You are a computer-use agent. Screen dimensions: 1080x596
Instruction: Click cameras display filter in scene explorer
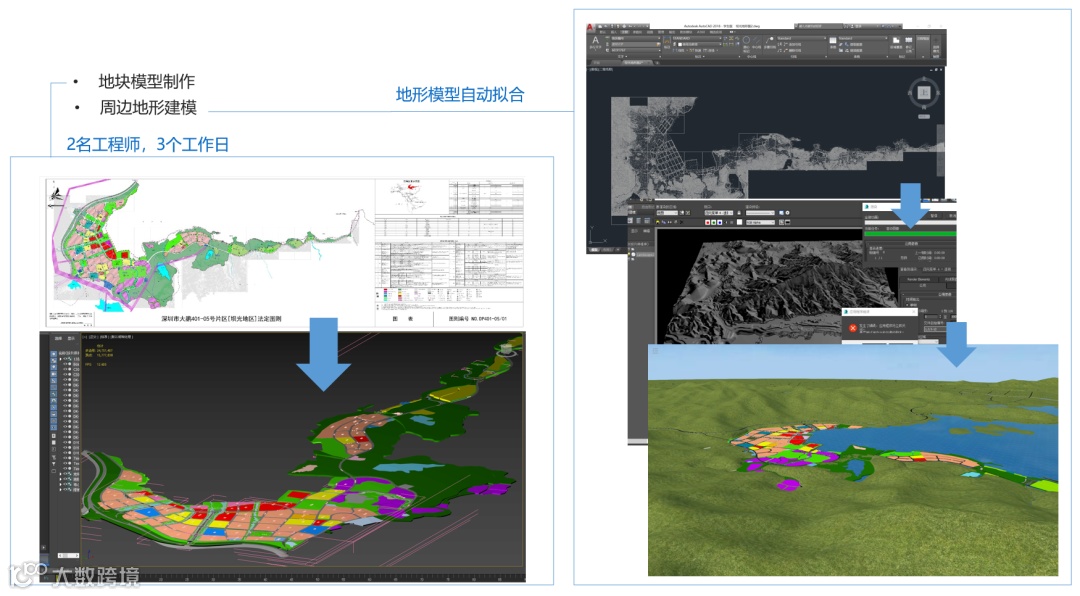coord(54,374)
